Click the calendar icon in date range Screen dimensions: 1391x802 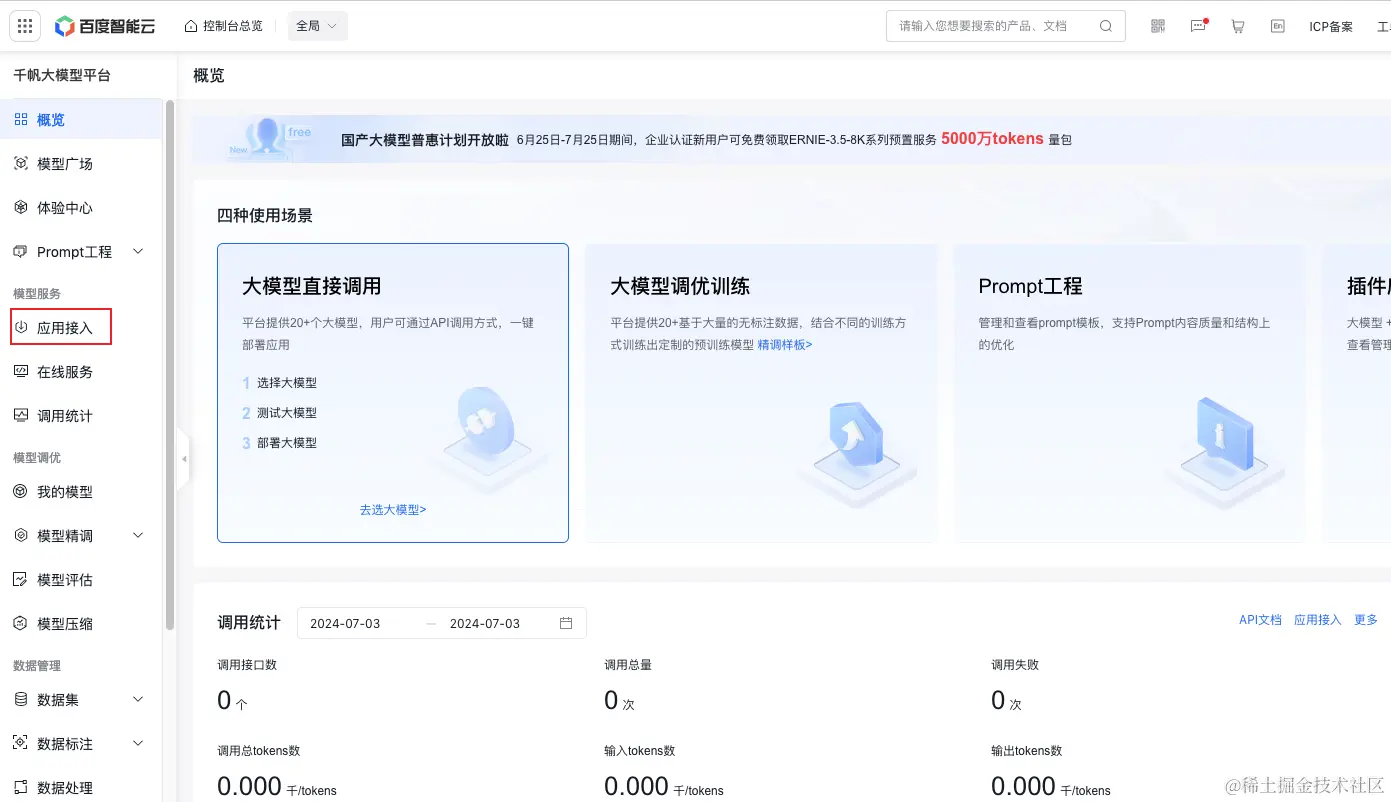tap(566, 623)
